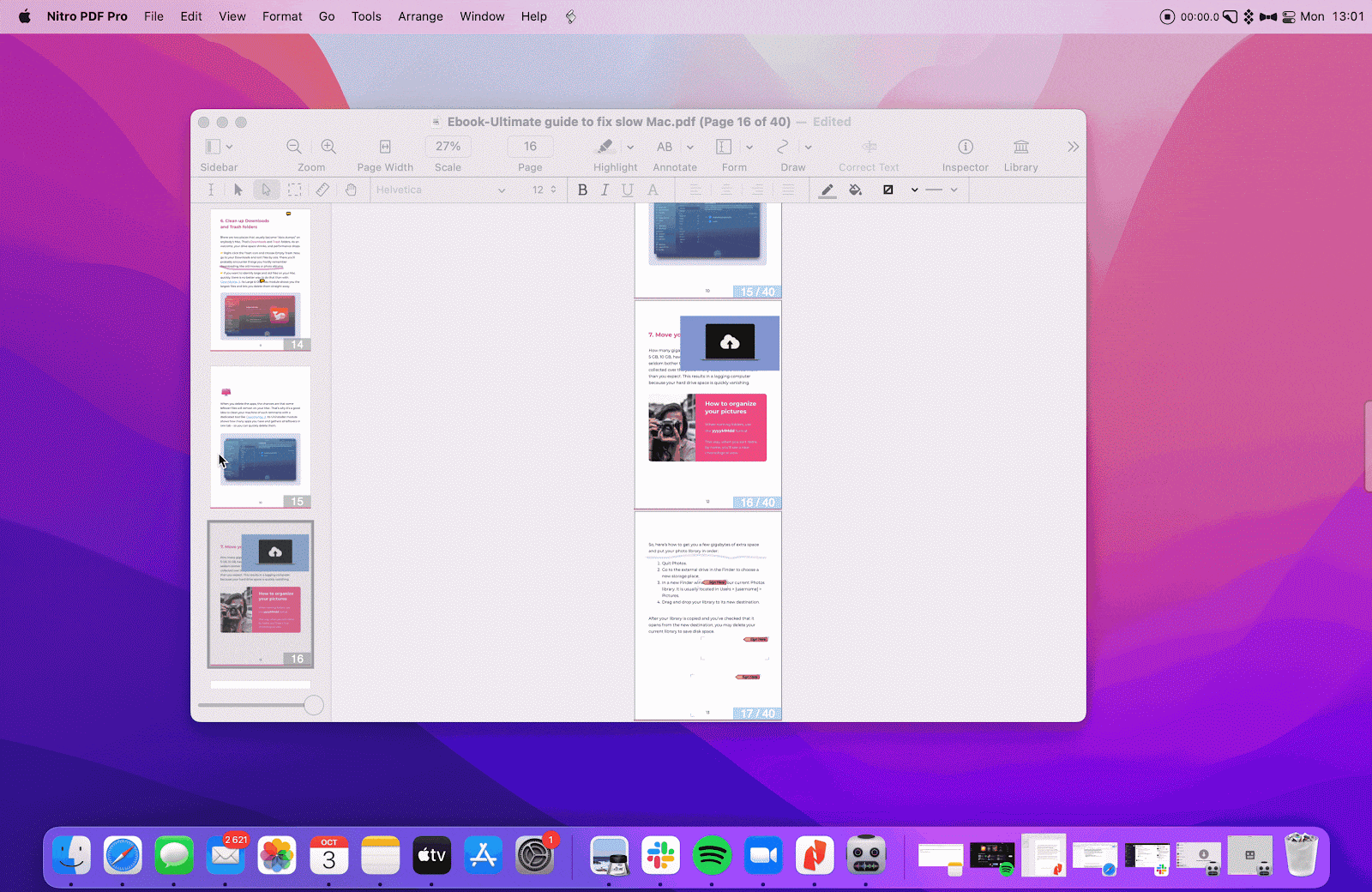Open the line style dropdown
This screenshot has height=892, width=1372.
pos(914,190)
